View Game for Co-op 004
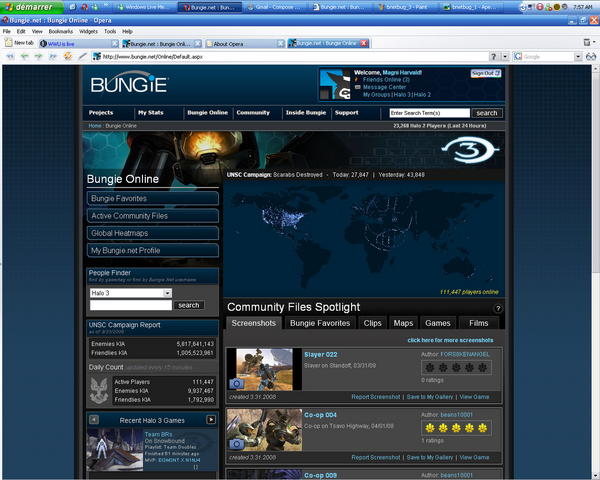This screenshot has width=600, height=480. coord(474,457)
